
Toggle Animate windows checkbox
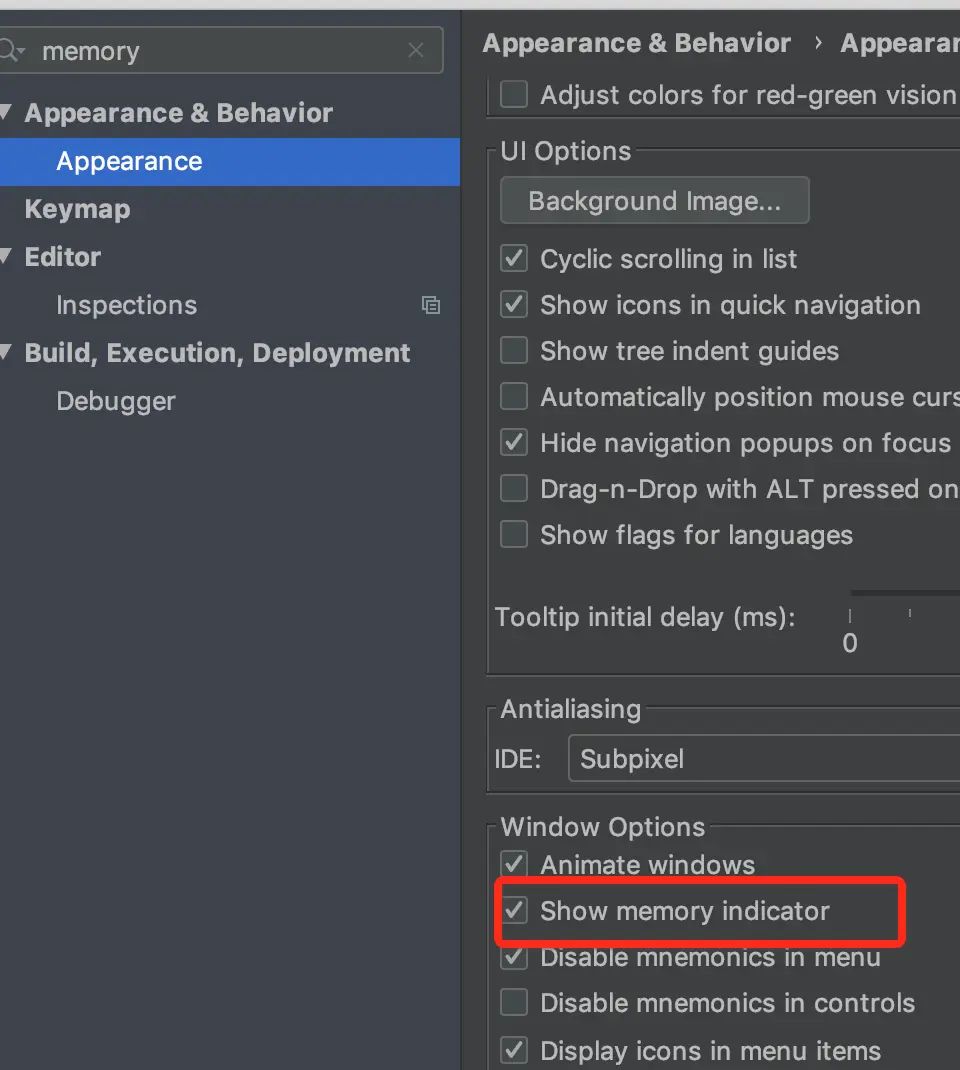click(514, 864)
